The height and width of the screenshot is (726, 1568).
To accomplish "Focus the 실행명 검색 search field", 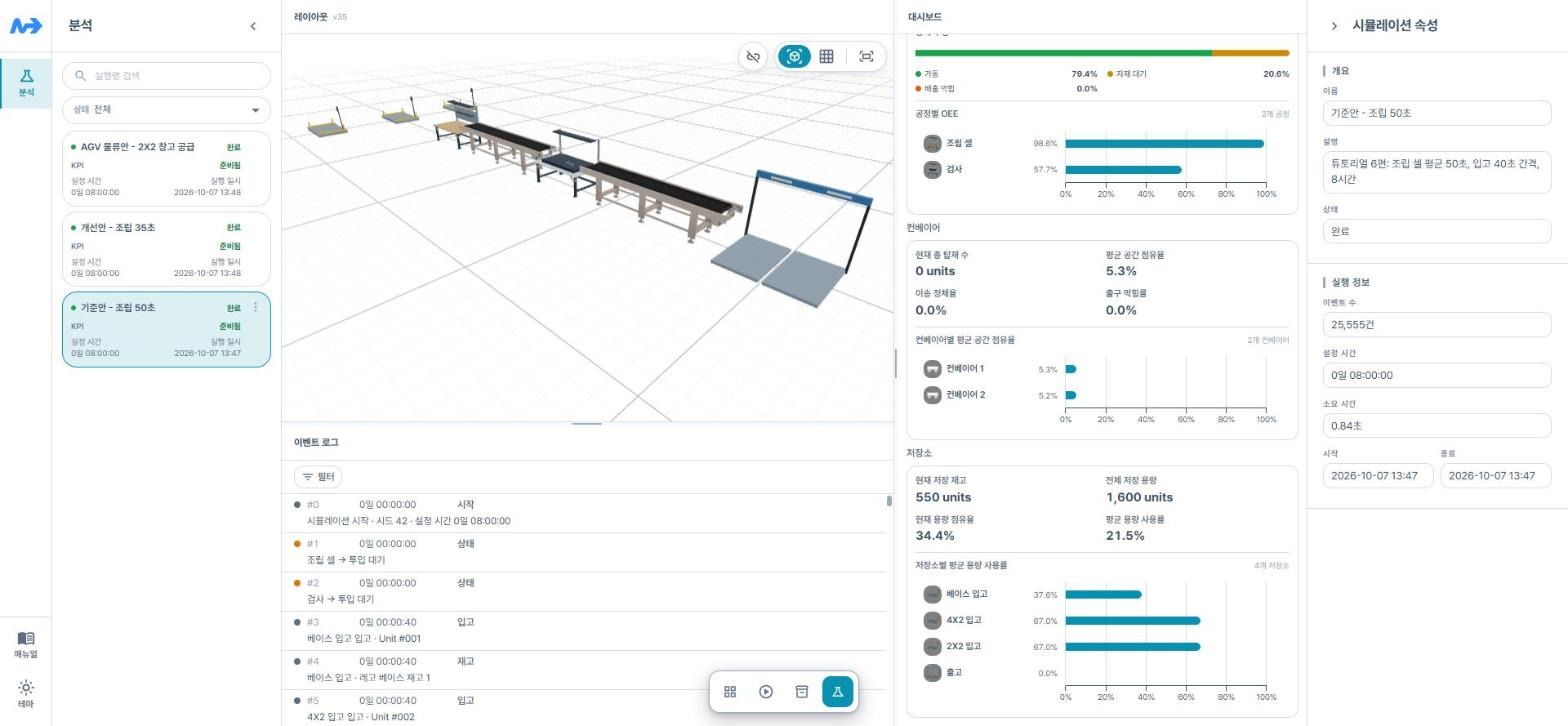I will click(166, 76).
